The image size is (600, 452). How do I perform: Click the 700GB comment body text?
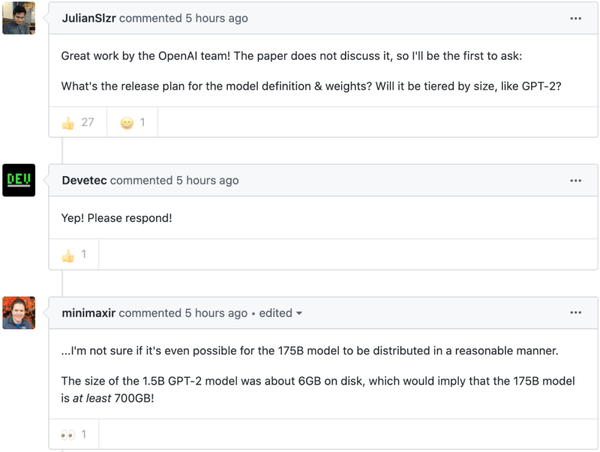point(318,390)
